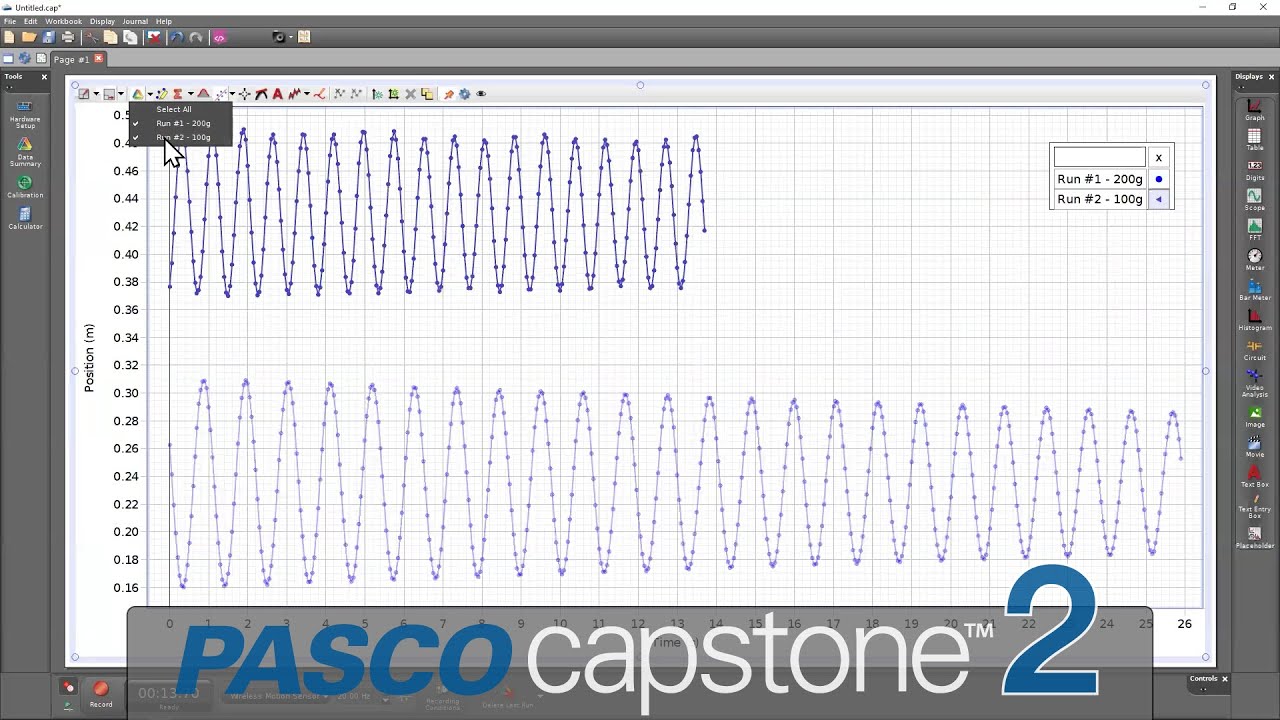This screenshot has height=720, width=1280.
Task: Add an Image display
Action: 1254,416
